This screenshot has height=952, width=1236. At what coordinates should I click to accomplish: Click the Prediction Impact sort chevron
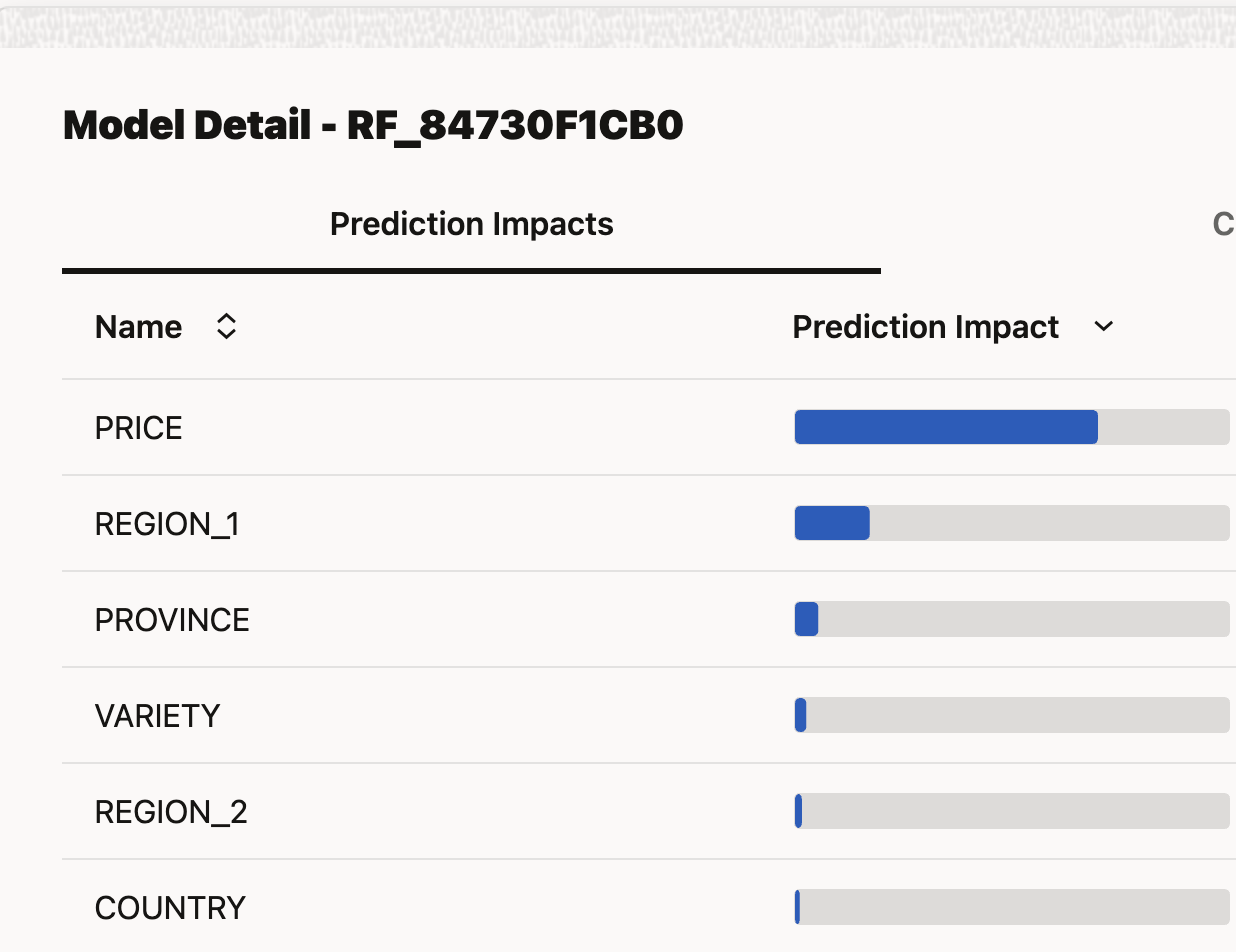click(x=1104, y=327)
